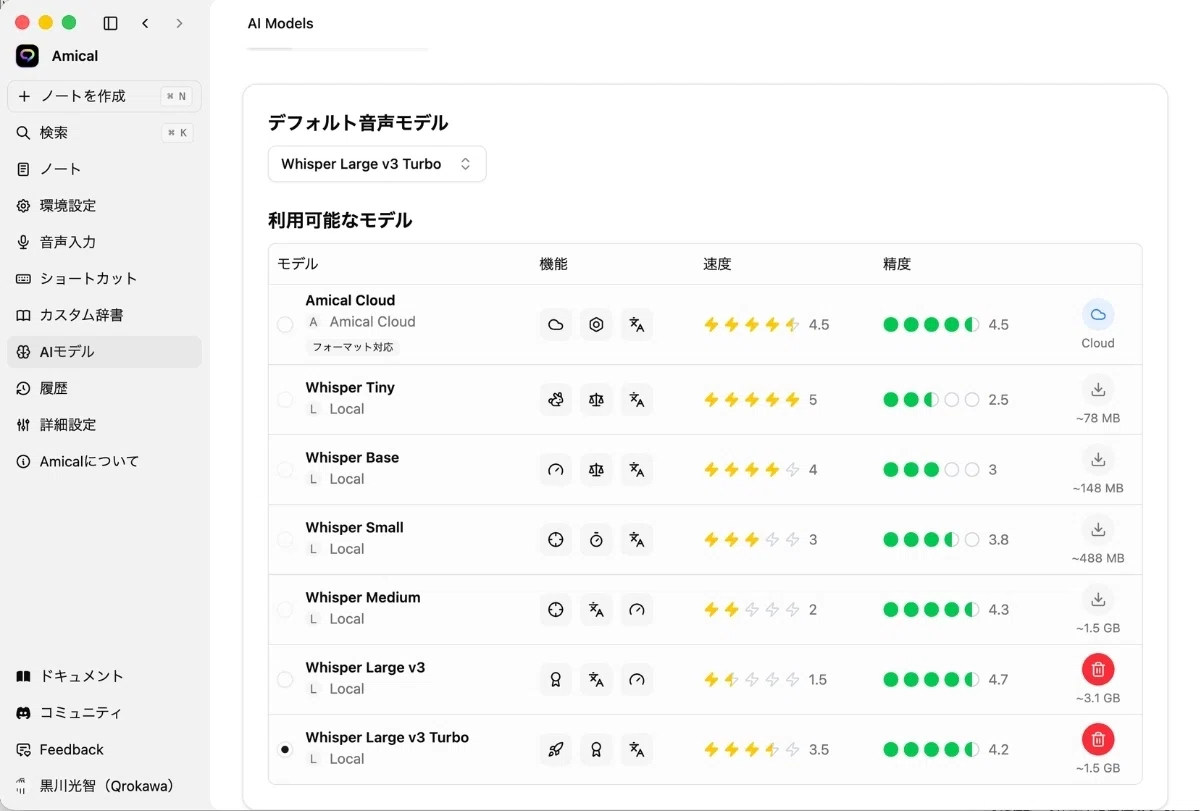Delete the Whisper Large v3 model
The height and width of the screenshot is (811, 1200).
1098,669
